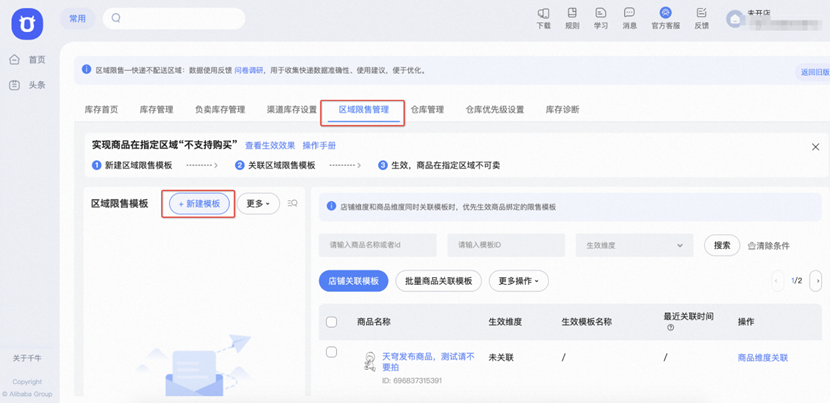Screen dimensions: 830x403
Task: Click 关于千牛 in the sidebar
Action: pos(28,358)
